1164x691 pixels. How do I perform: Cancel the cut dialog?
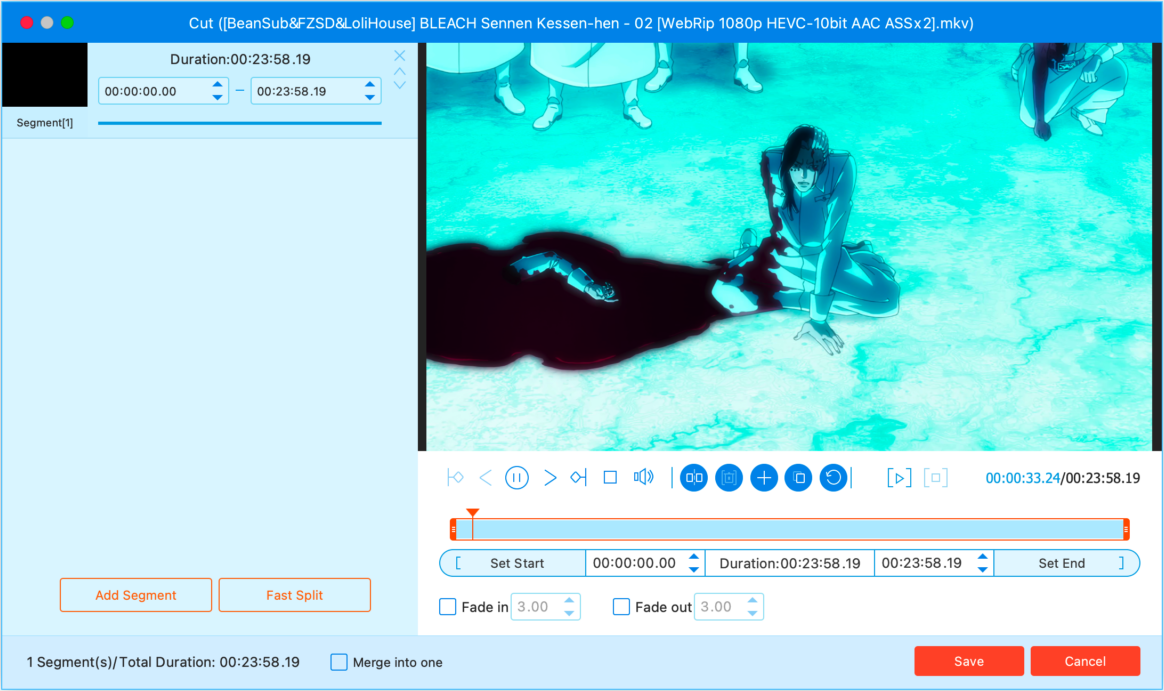point(1085,661)
